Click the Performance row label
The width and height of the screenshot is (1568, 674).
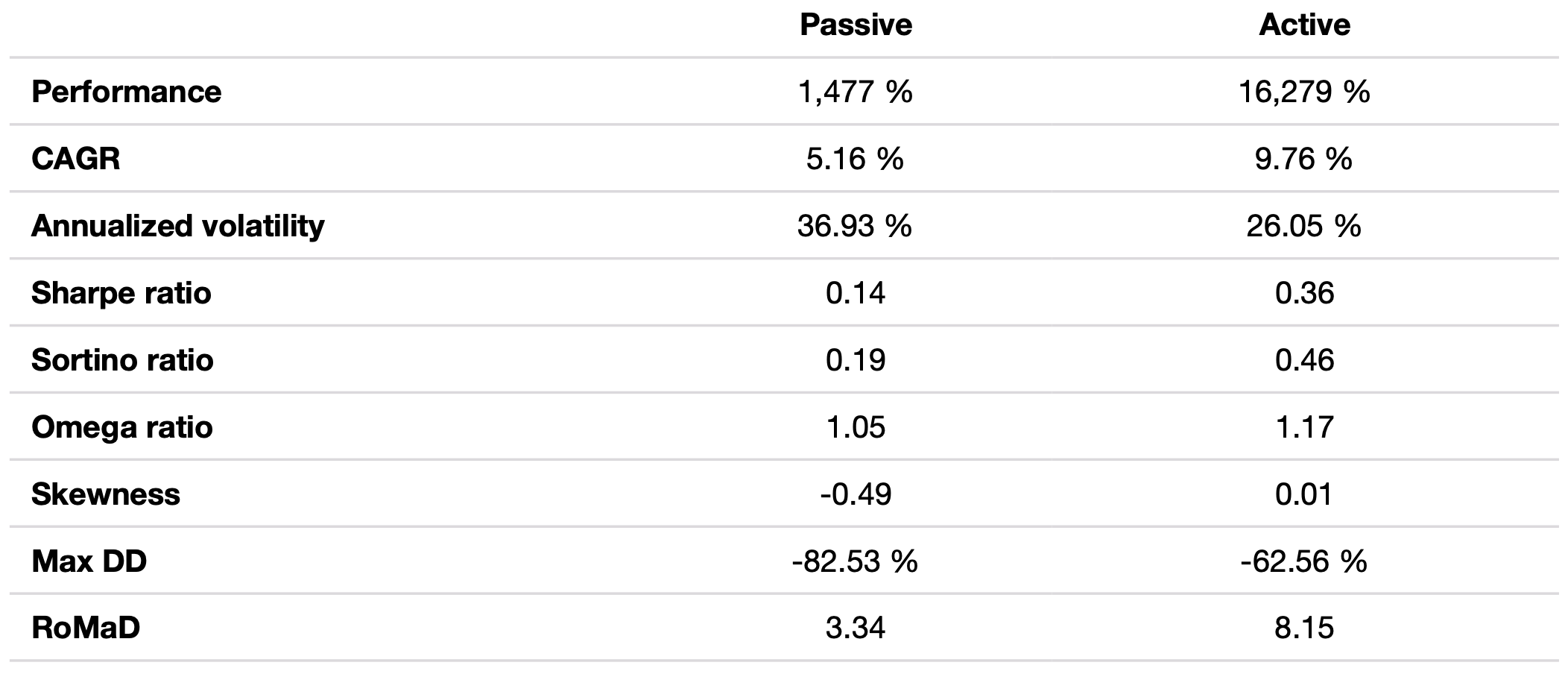coord(127,92)
